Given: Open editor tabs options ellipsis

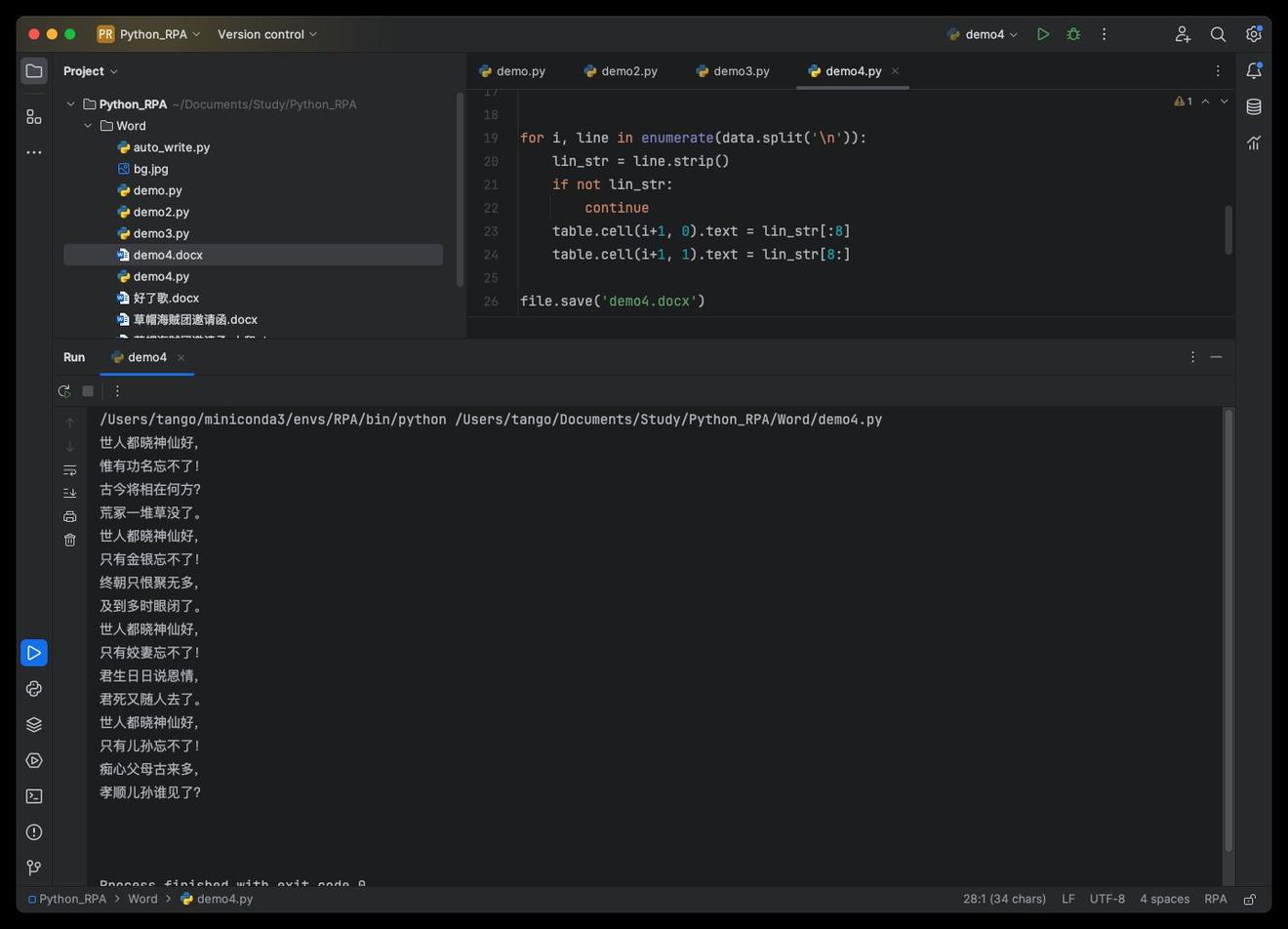Looking at the screenshot, I should (x=1218, y=71).
